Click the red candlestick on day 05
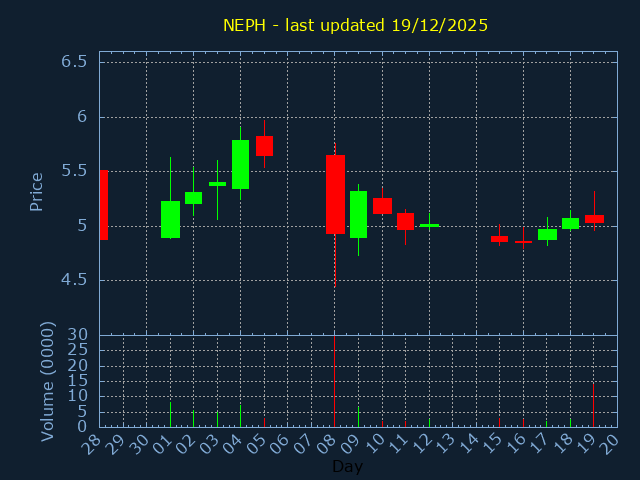Viewport: 640px width, 480px height. pyautogui.click(x=264, y=146)
